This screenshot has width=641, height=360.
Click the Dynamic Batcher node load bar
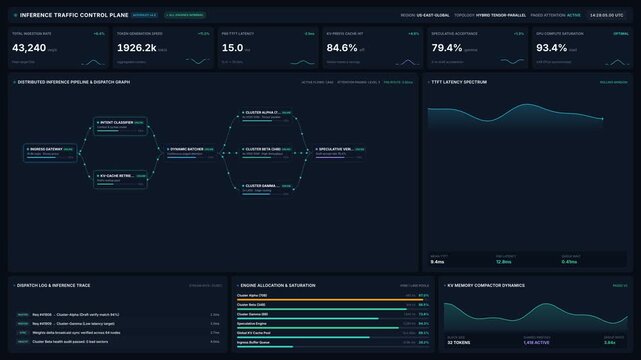[186, 157]
